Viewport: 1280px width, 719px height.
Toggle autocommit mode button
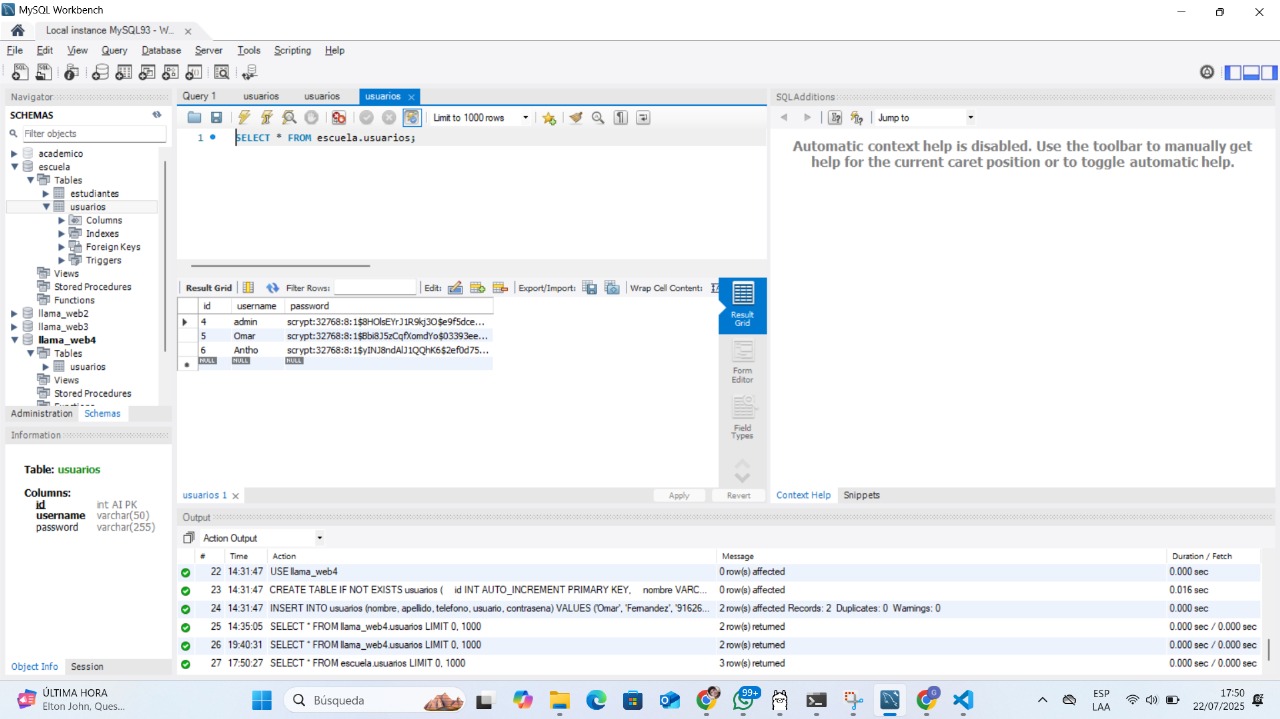point(411,118)
